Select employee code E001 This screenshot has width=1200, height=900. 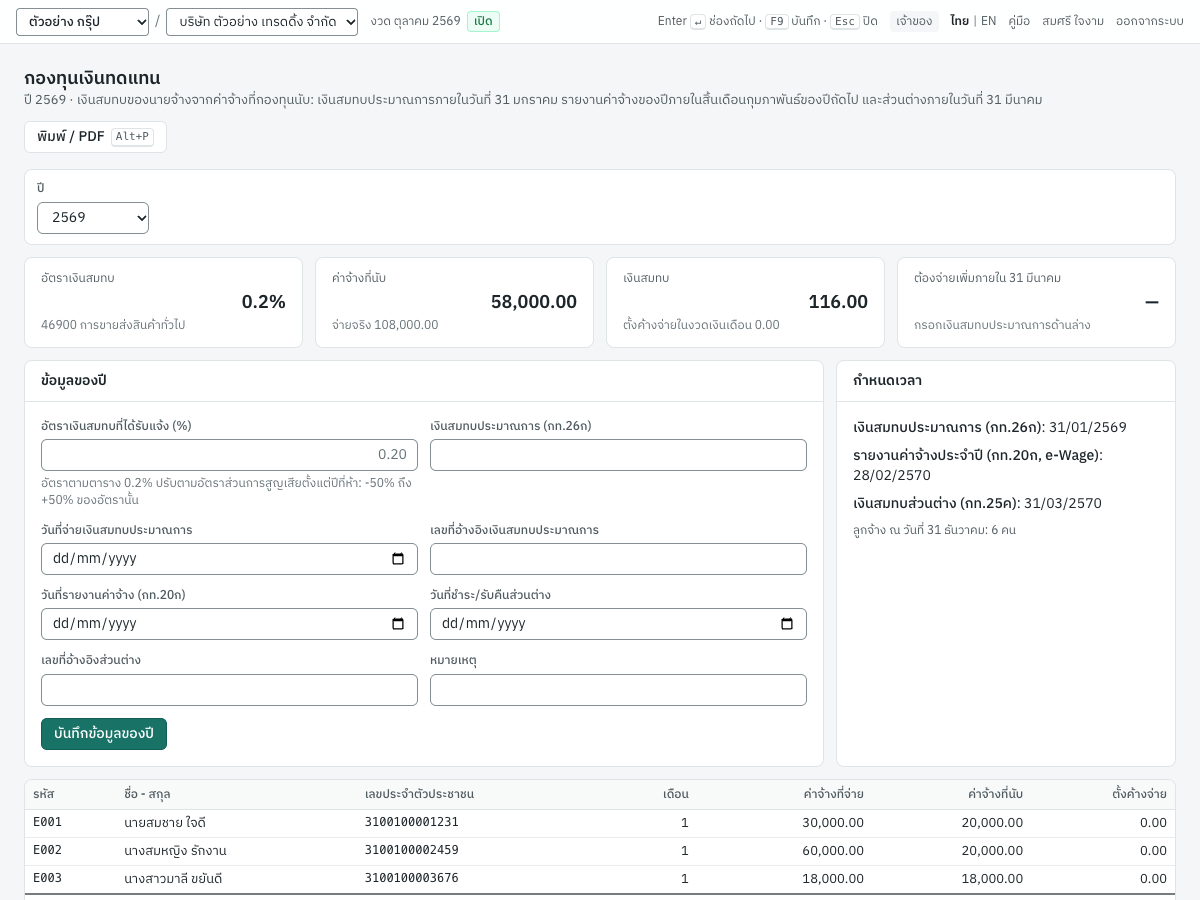[x=47, y=823]
